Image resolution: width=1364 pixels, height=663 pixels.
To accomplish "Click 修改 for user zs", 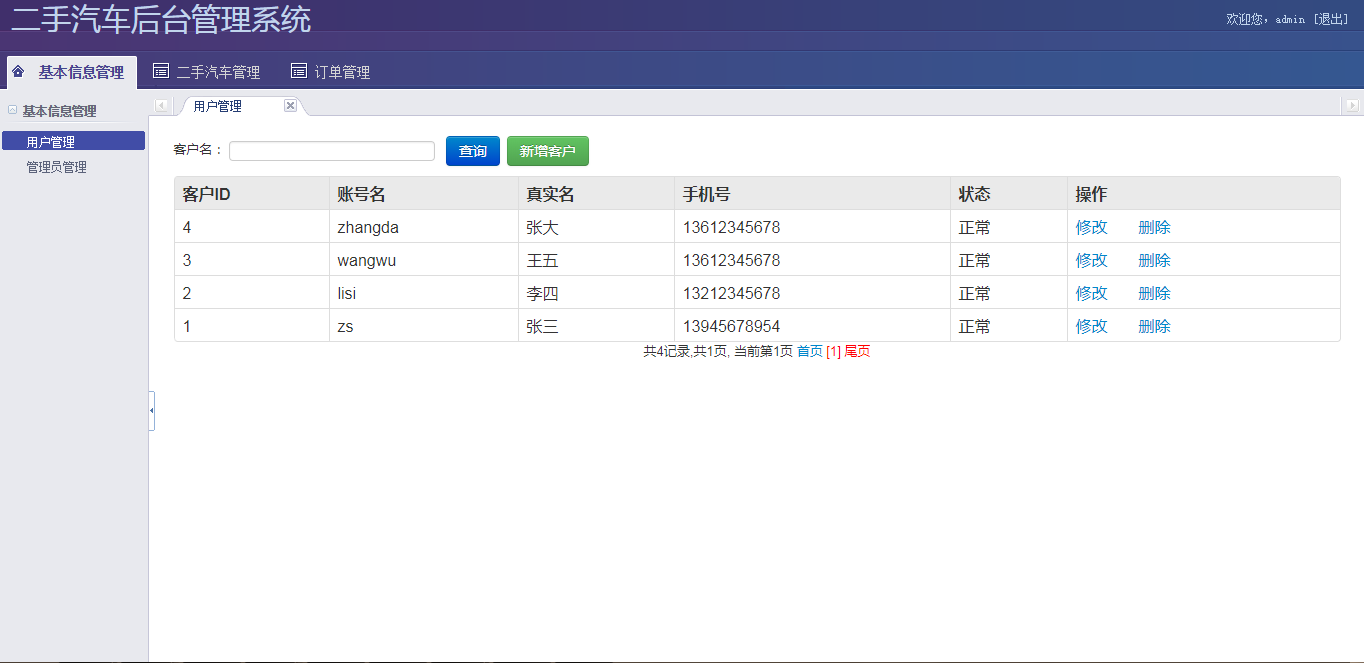I will click(x=1092, y=326).
